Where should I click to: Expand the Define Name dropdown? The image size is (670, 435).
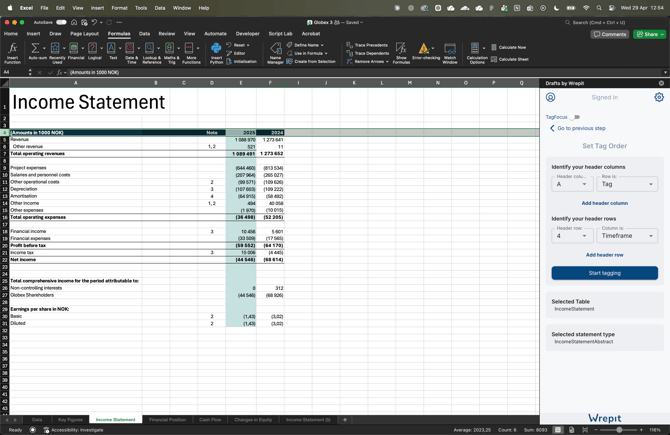click(322, 45)
